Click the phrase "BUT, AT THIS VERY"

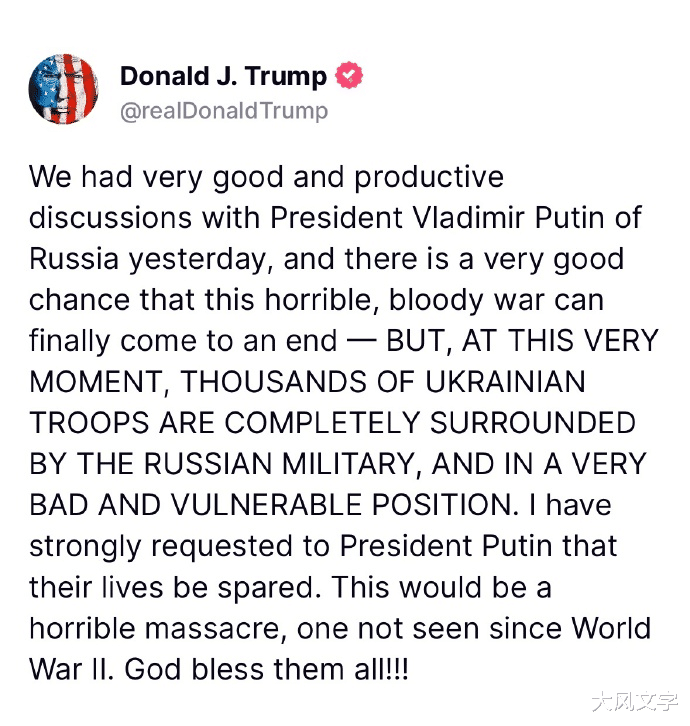click(x=522, y=341)
